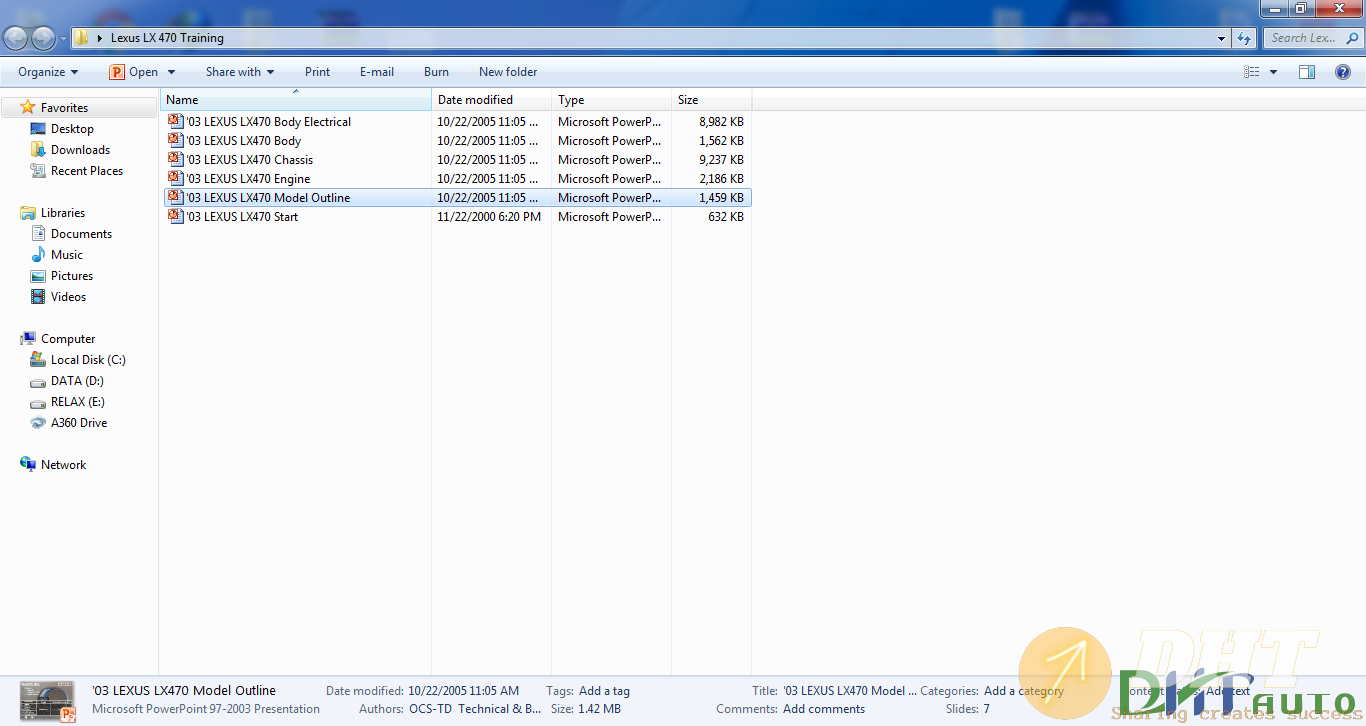Click the DATA (D:) drive icon

pyautogui.click(x=38, y=381)
